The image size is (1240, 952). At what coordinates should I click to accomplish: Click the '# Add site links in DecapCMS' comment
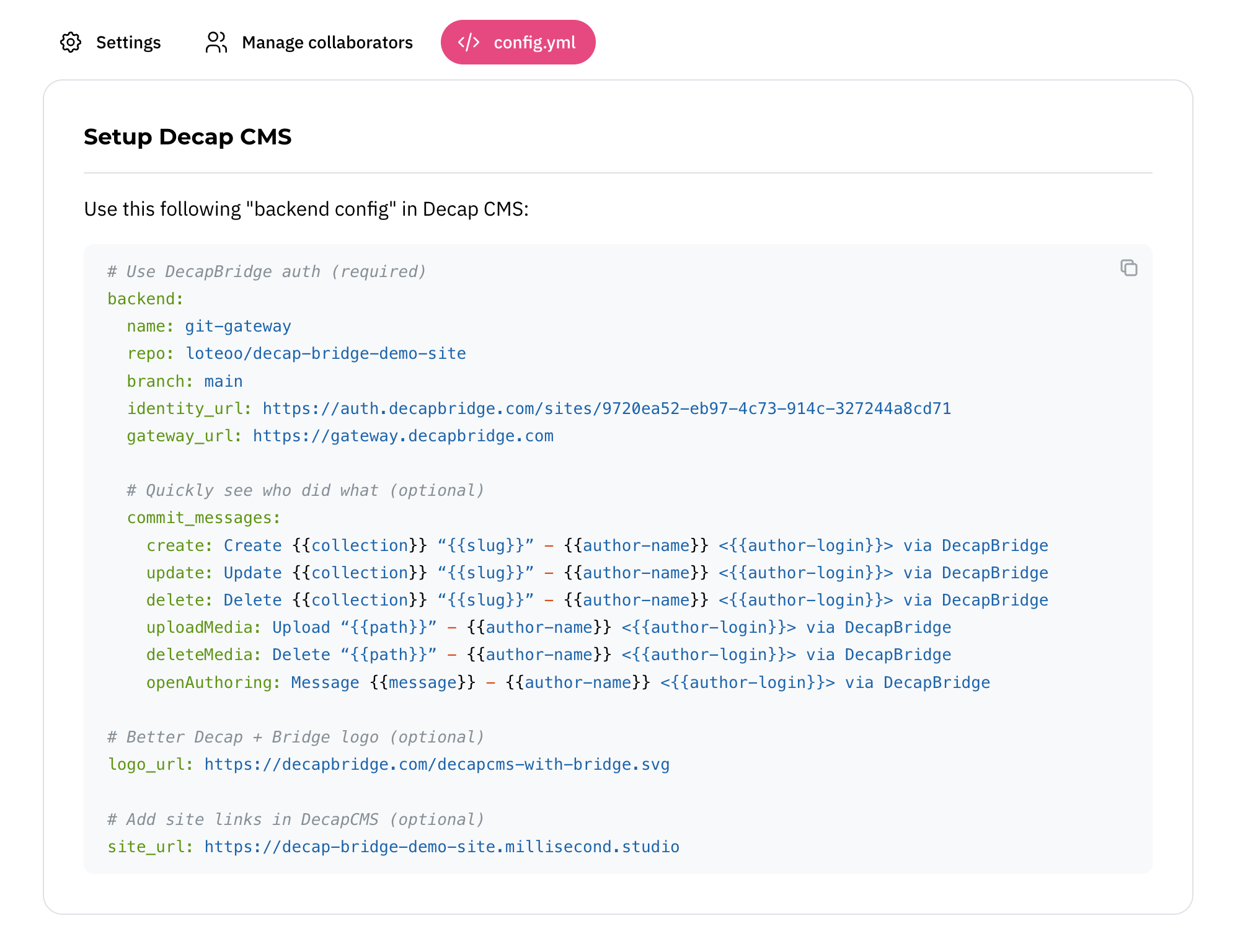tap(296, 819)
